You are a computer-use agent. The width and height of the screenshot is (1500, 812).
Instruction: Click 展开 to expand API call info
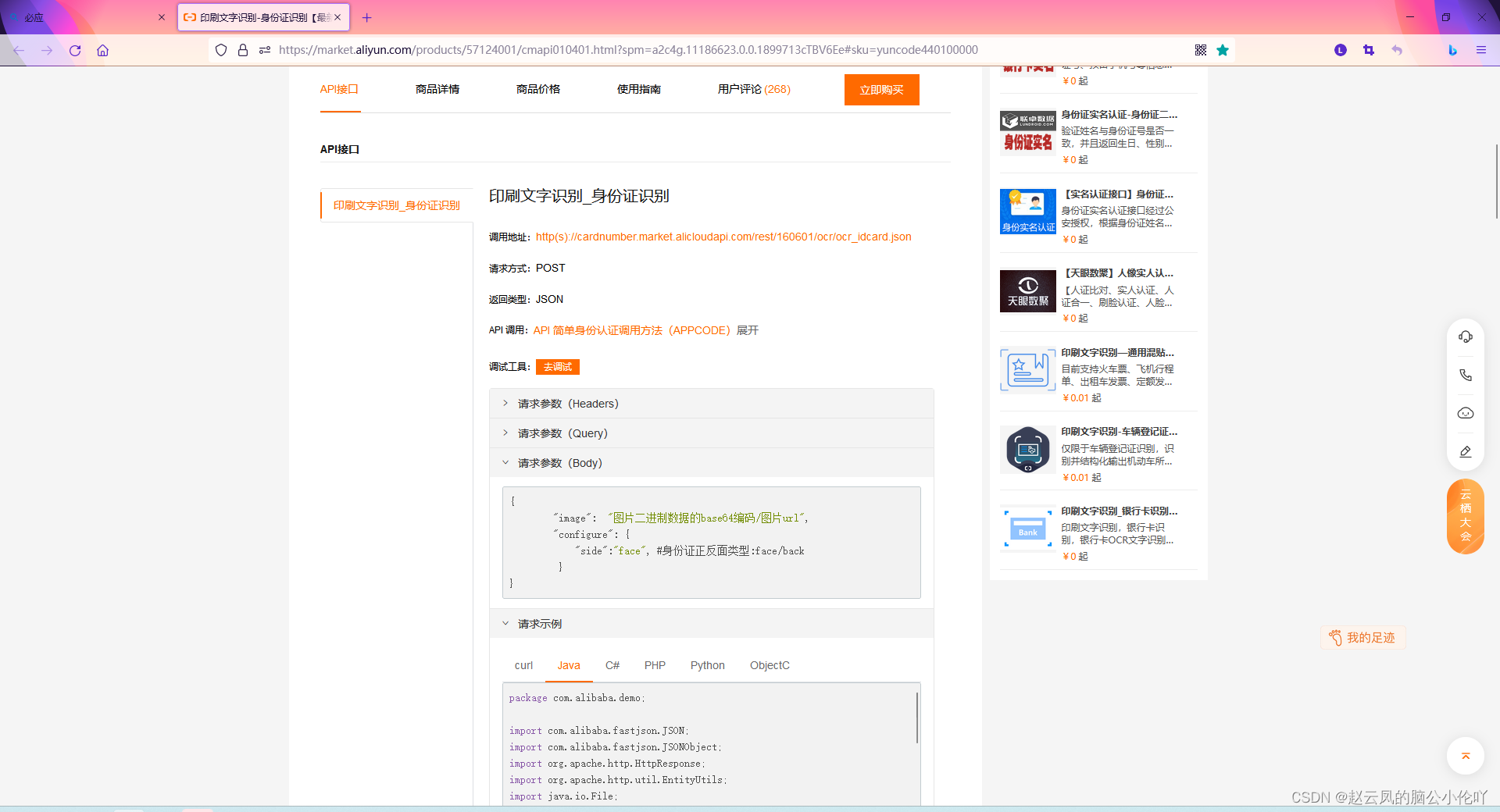[748, 330]
